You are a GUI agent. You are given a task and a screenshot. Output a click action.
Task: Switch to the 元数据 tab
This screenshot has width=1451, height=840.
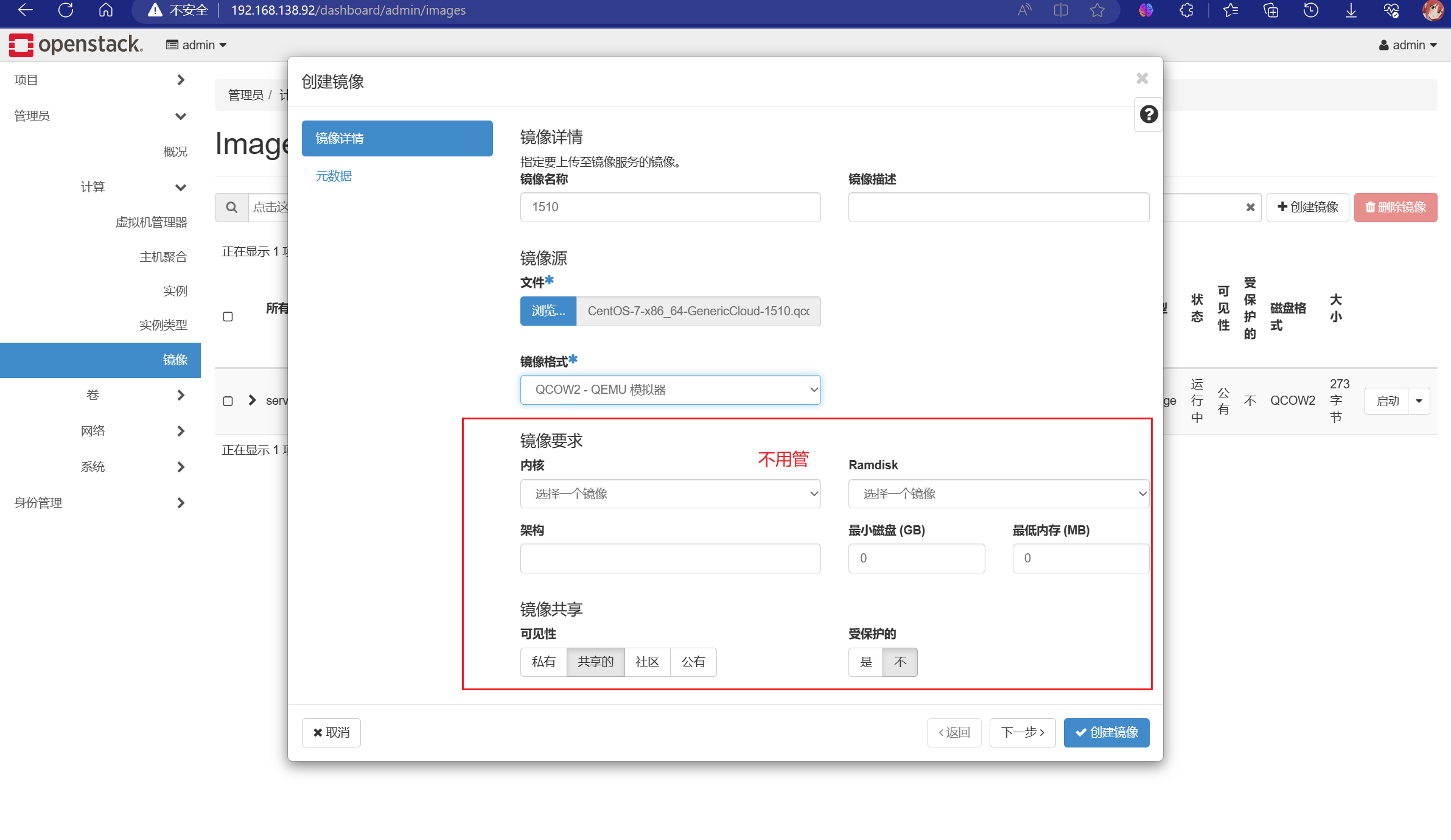[x=334, y=176]
